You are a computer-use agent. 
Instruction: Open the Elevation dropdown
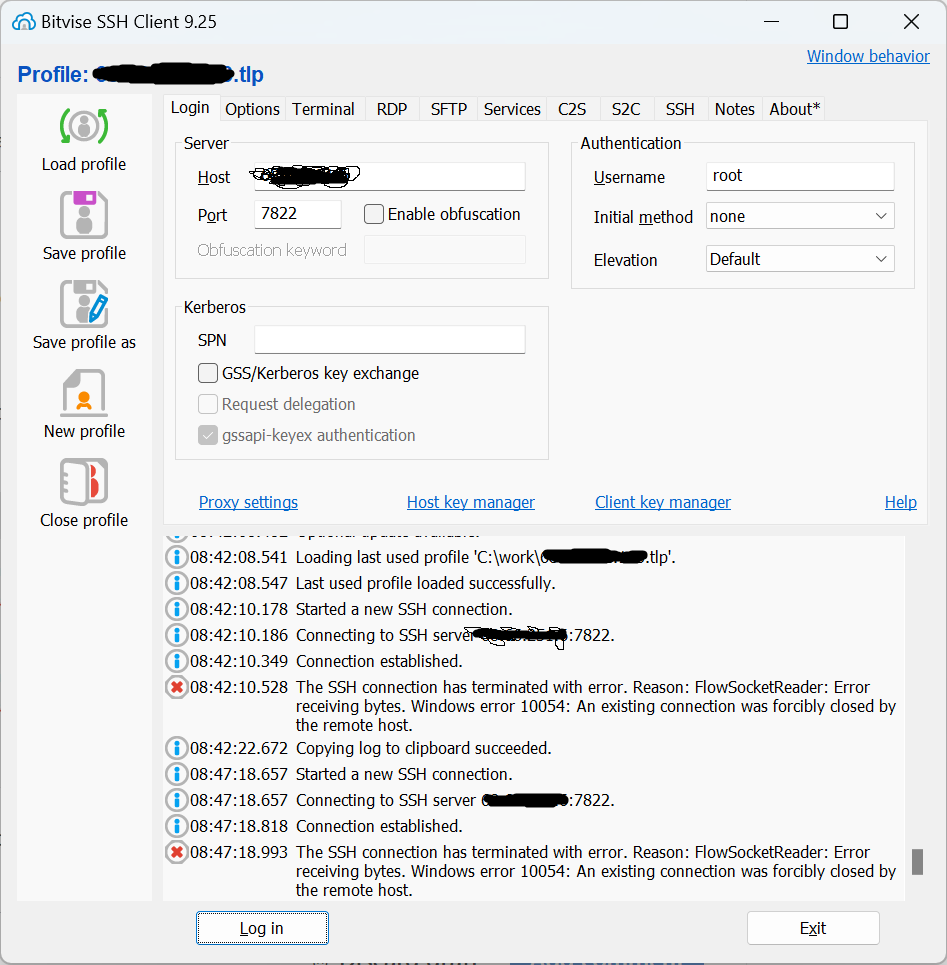tap(799, 259)
